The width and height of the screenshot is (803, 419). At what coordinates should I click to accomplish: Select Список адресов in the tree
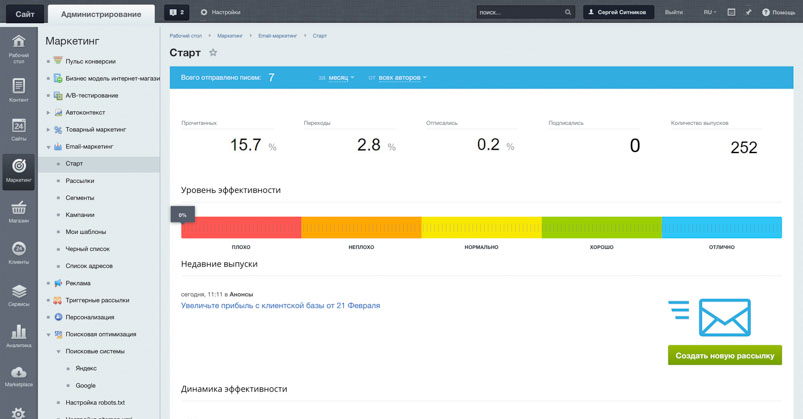(89, 266)
